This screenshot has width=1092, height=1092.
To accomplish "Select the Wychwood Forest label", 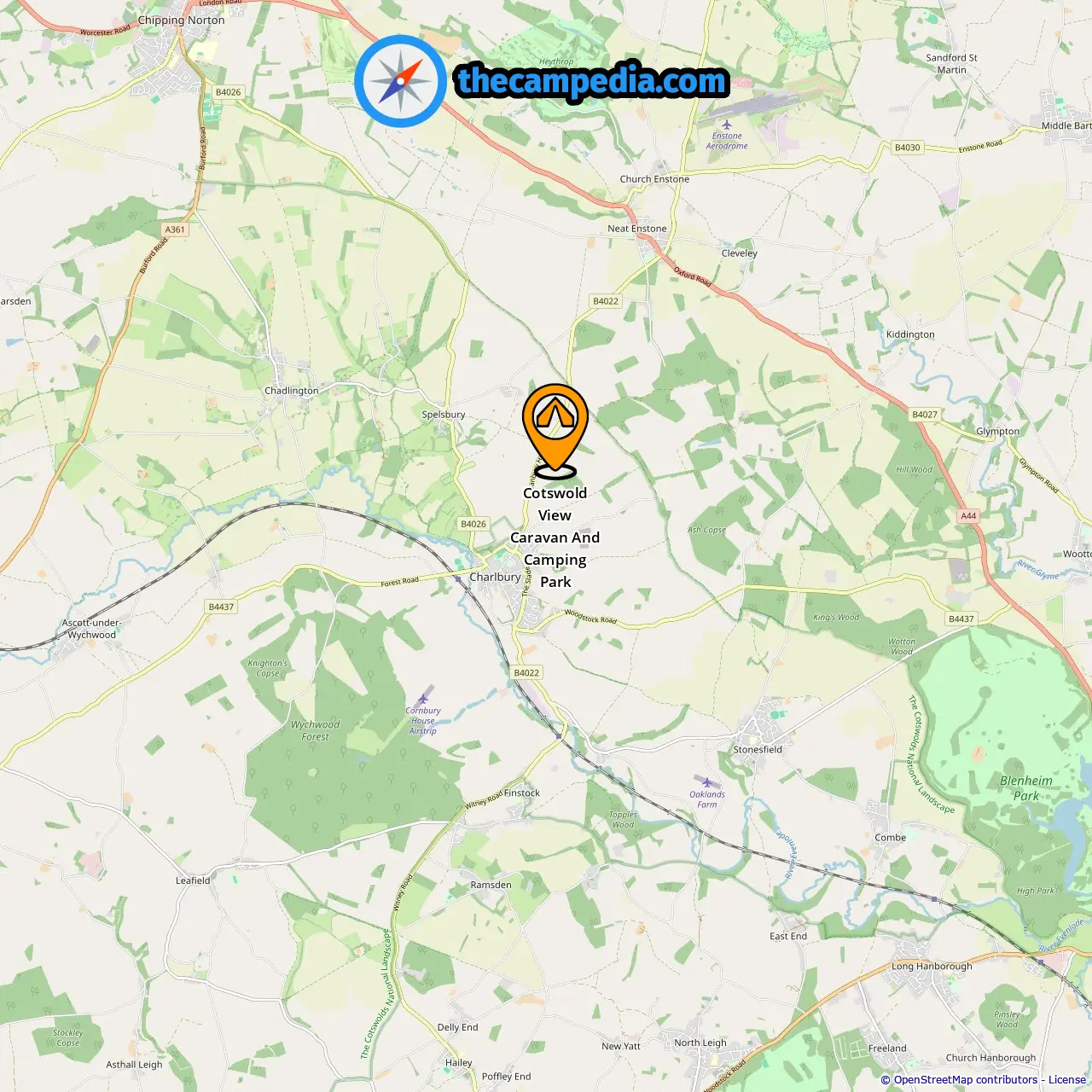I will point(315,730).
